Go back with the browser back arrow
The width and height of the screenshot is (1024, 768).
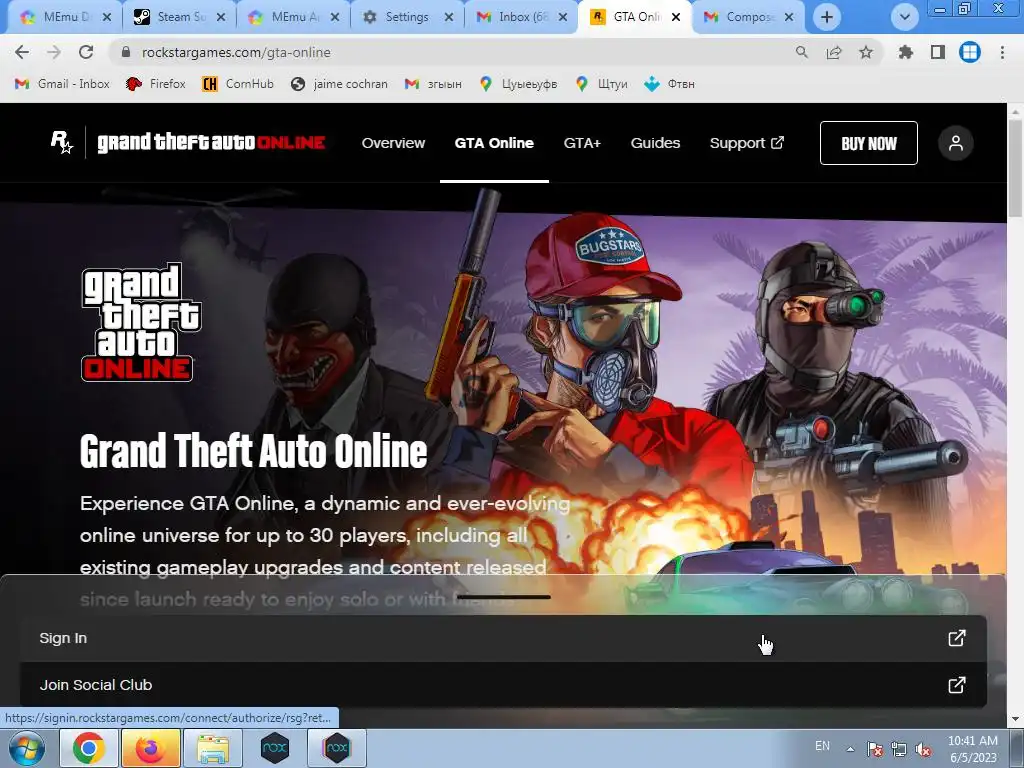coord(22,52)
